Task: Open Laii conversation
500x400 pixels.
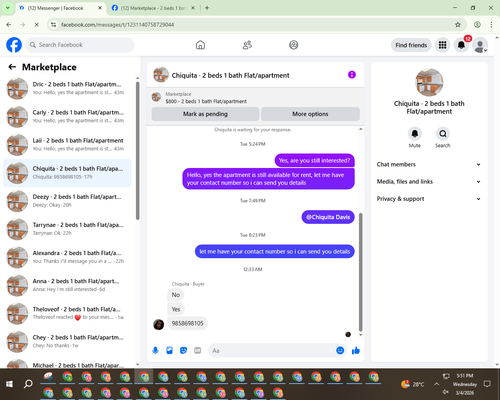Action: coord(67,145)
